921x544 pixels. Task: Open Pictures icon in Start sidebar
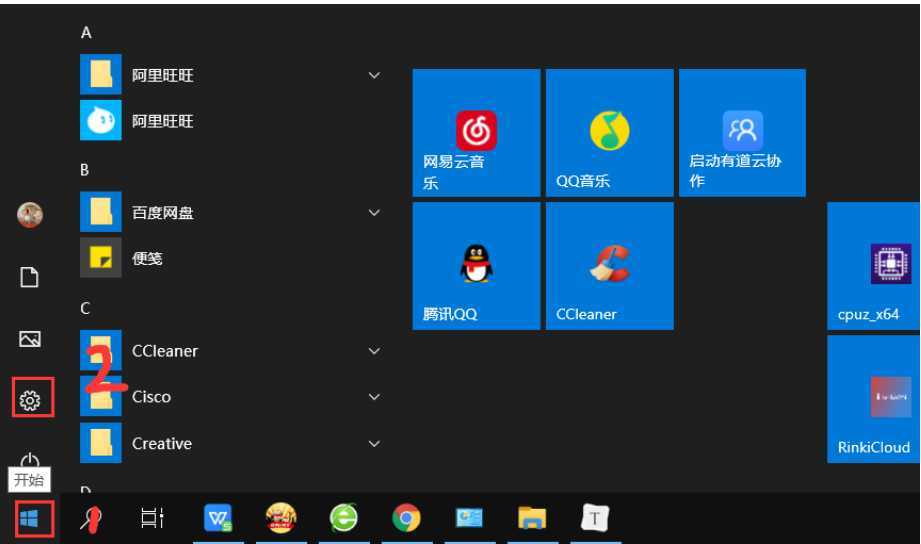point(30,339)
